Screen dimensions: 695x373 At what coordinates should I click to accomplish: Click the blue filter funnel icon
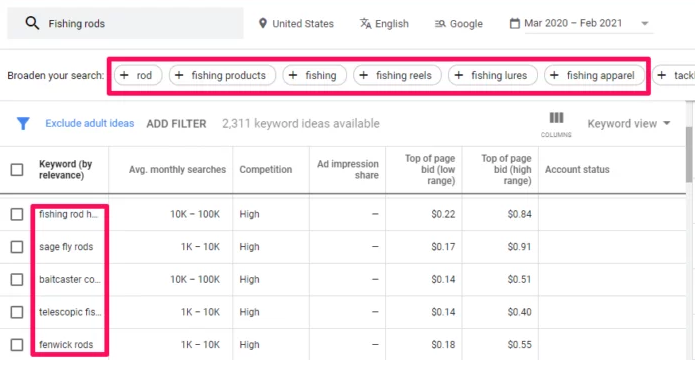(23, 124)
